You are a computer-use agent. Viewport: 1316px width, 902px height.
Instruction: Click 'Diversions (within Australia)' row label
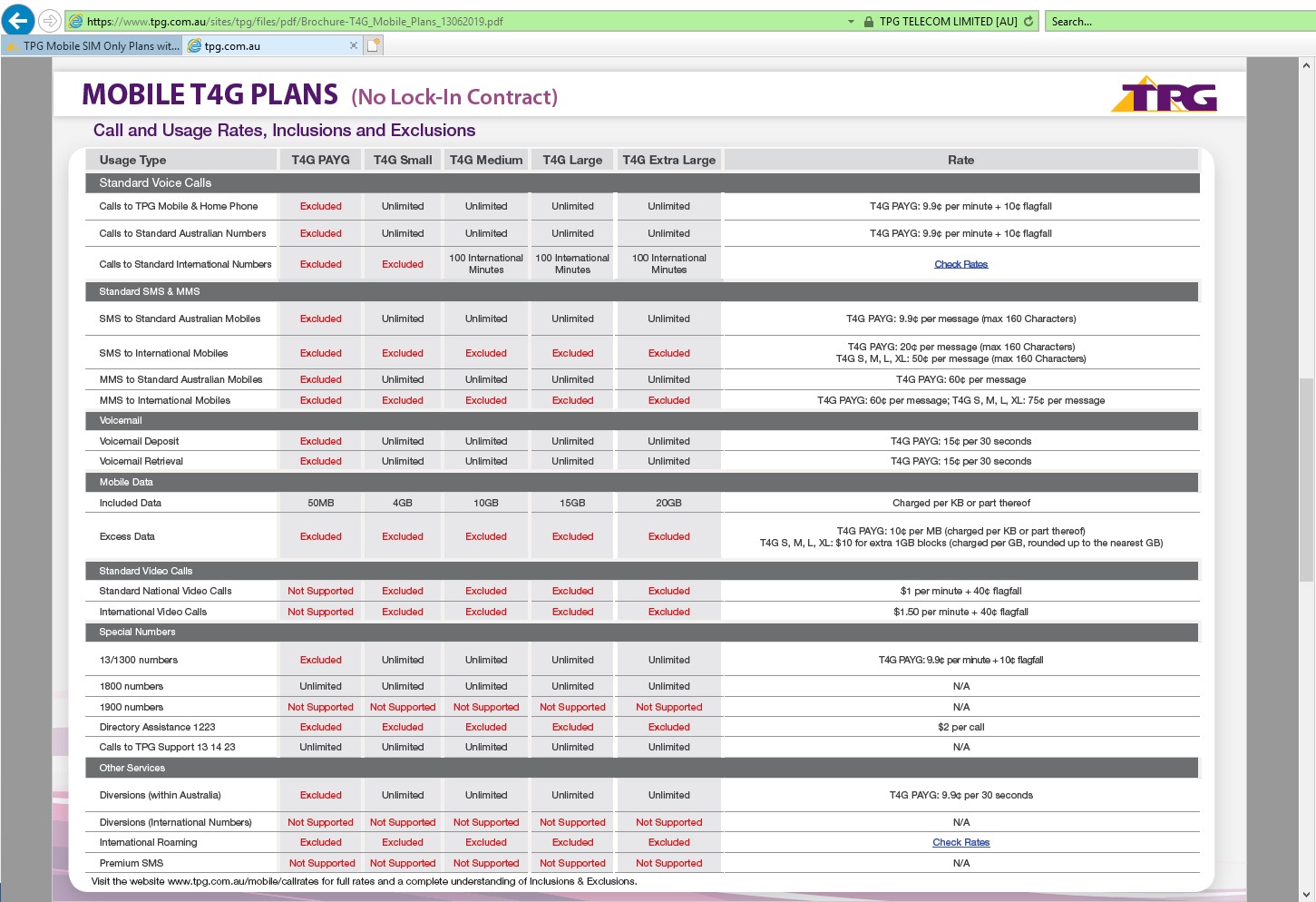[160, 795]
